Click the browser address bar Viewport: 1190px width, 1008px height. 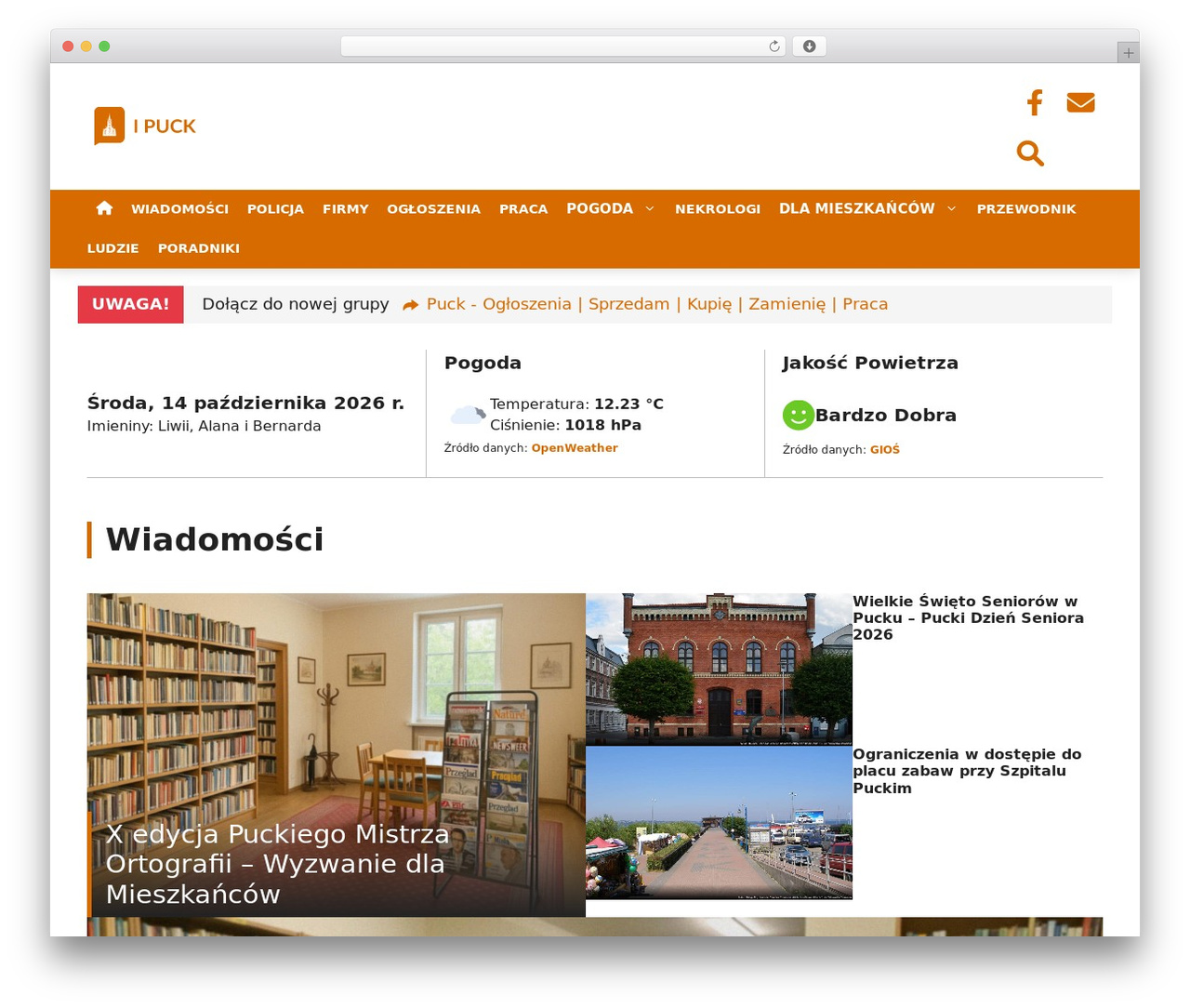click(x=562, y=46)
